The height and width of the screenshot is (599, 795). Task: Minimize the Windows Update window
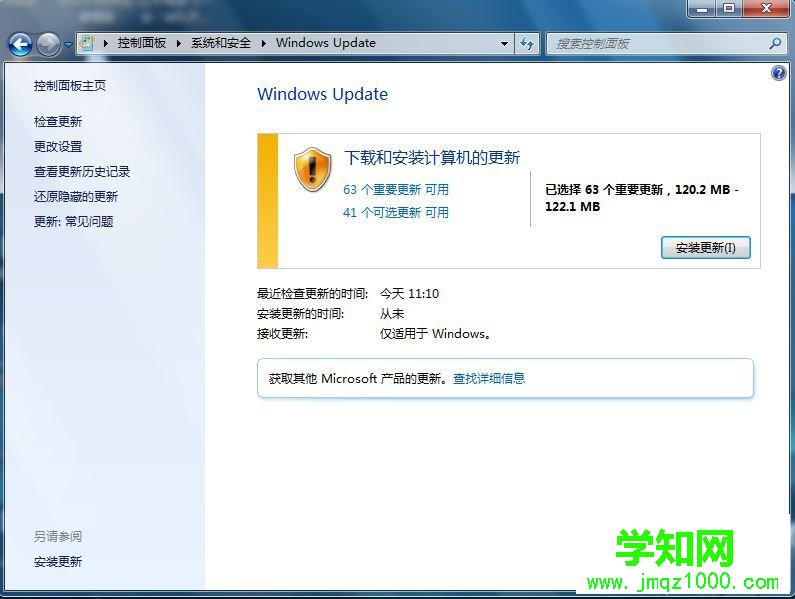[702, 8]
